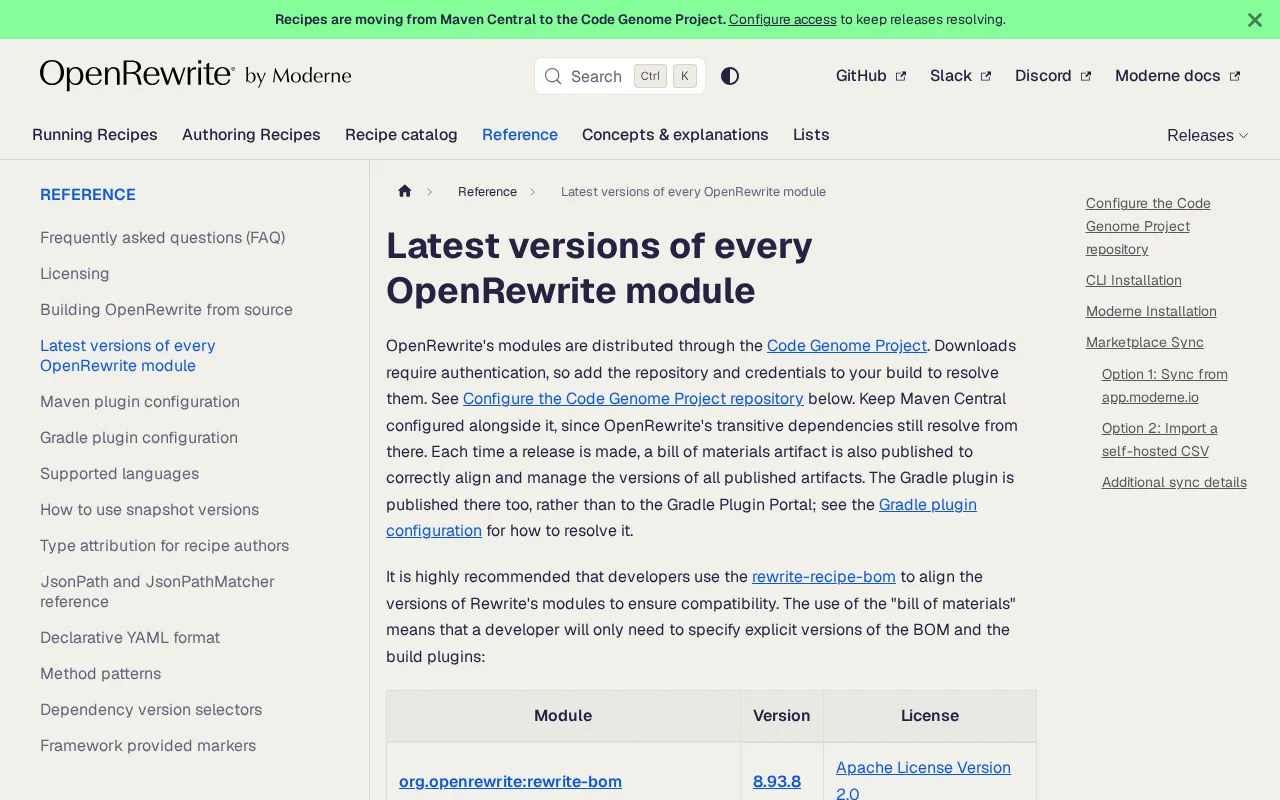Screen dimensions: 1280x800
Task: Open the Slack link in the header
Action: click(960, 76)
